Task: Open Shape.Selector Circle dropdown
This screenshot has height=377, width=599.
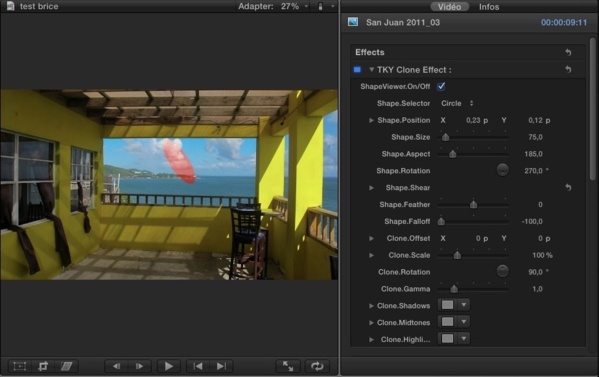Action: tap(457, 103)
